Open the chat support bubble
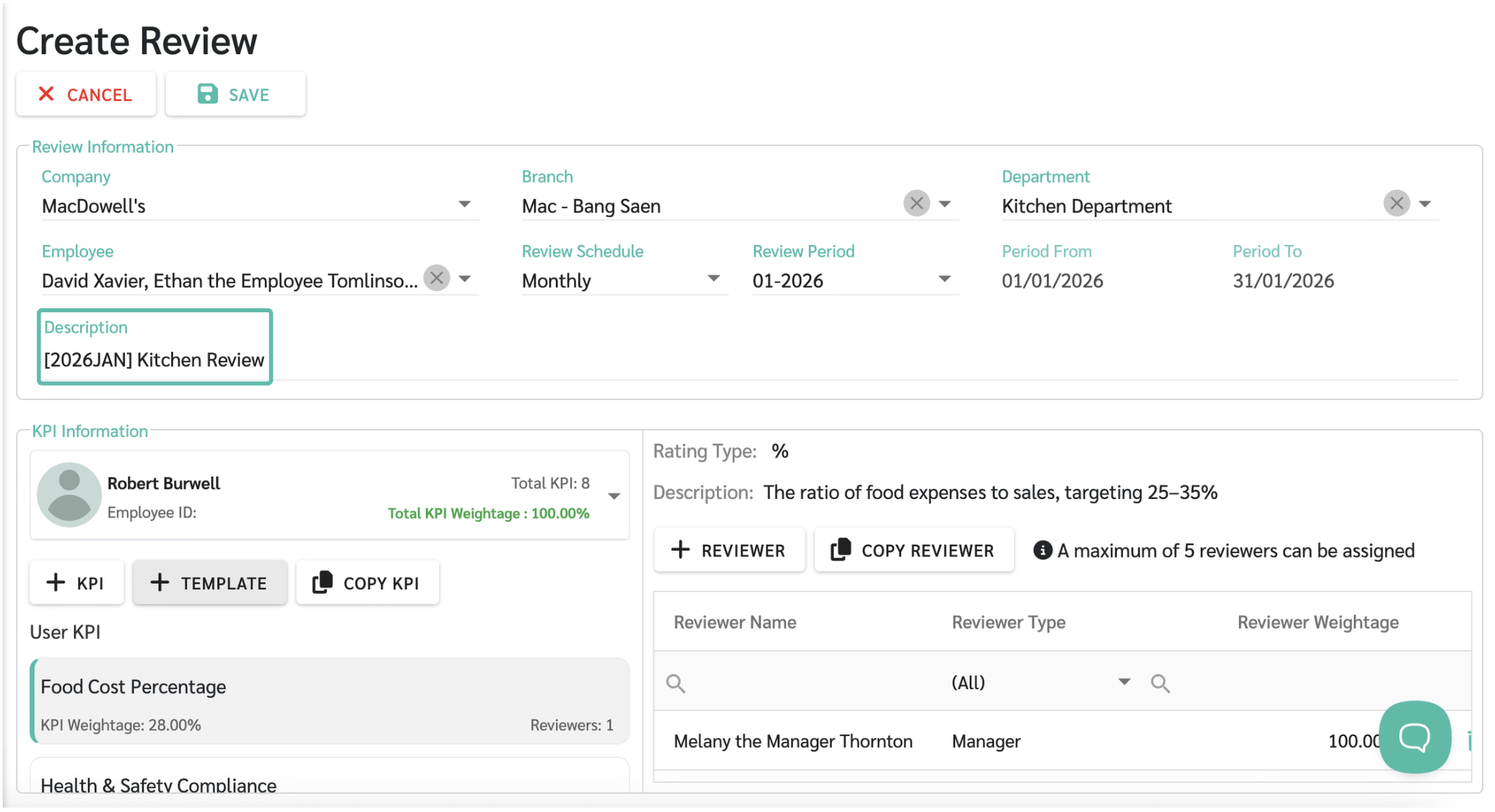This screenshot has width=1495, height=812. pos(1414,737)
